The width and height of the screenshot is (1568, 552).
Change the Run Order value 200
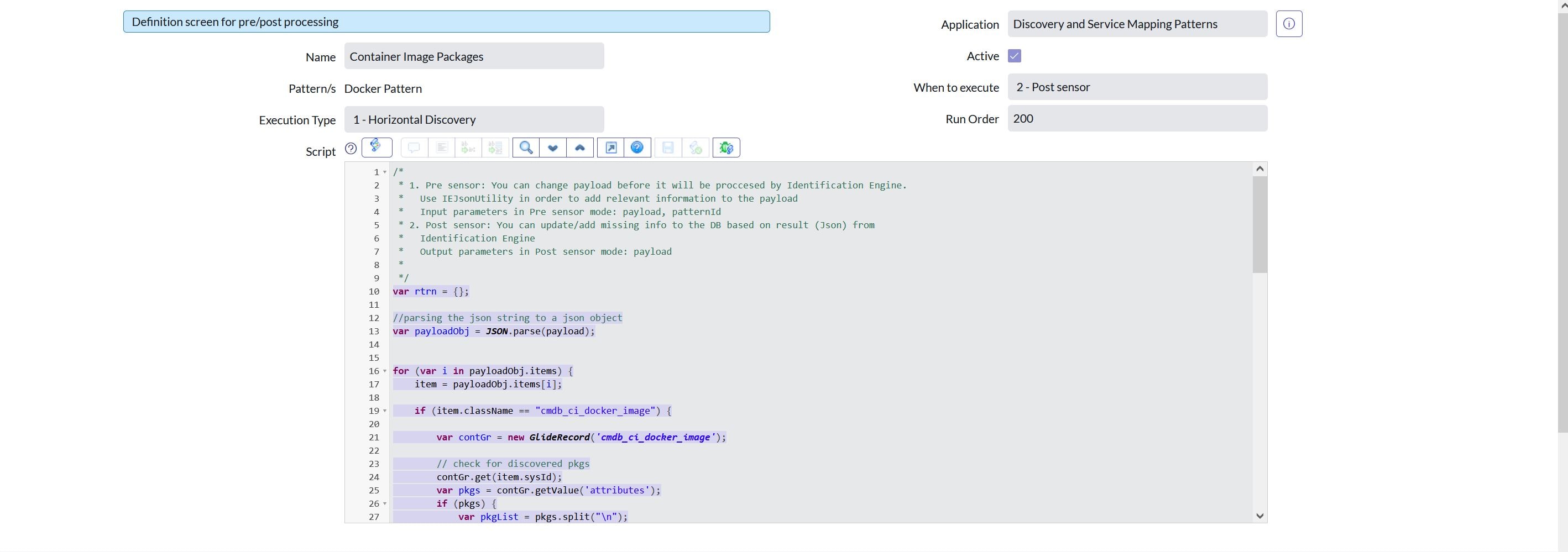[x=1138, y=118]
